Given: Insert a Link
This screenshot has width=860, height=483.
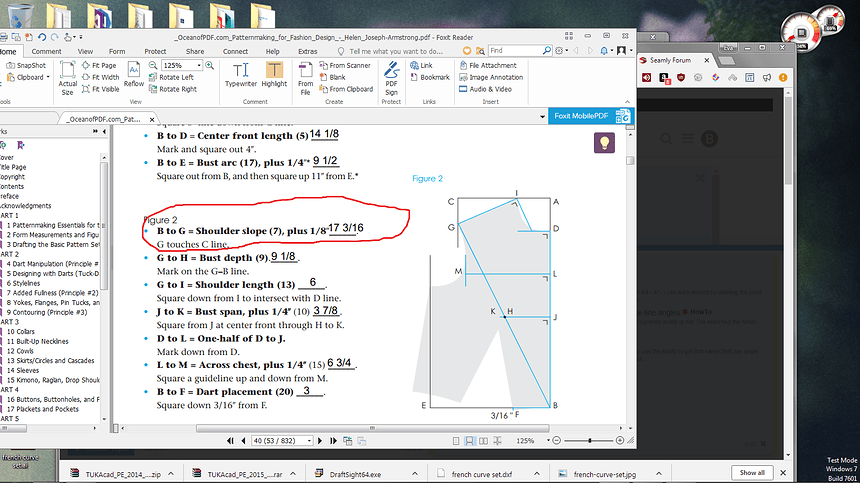Looking at the screenshot, I should (421, 65).
